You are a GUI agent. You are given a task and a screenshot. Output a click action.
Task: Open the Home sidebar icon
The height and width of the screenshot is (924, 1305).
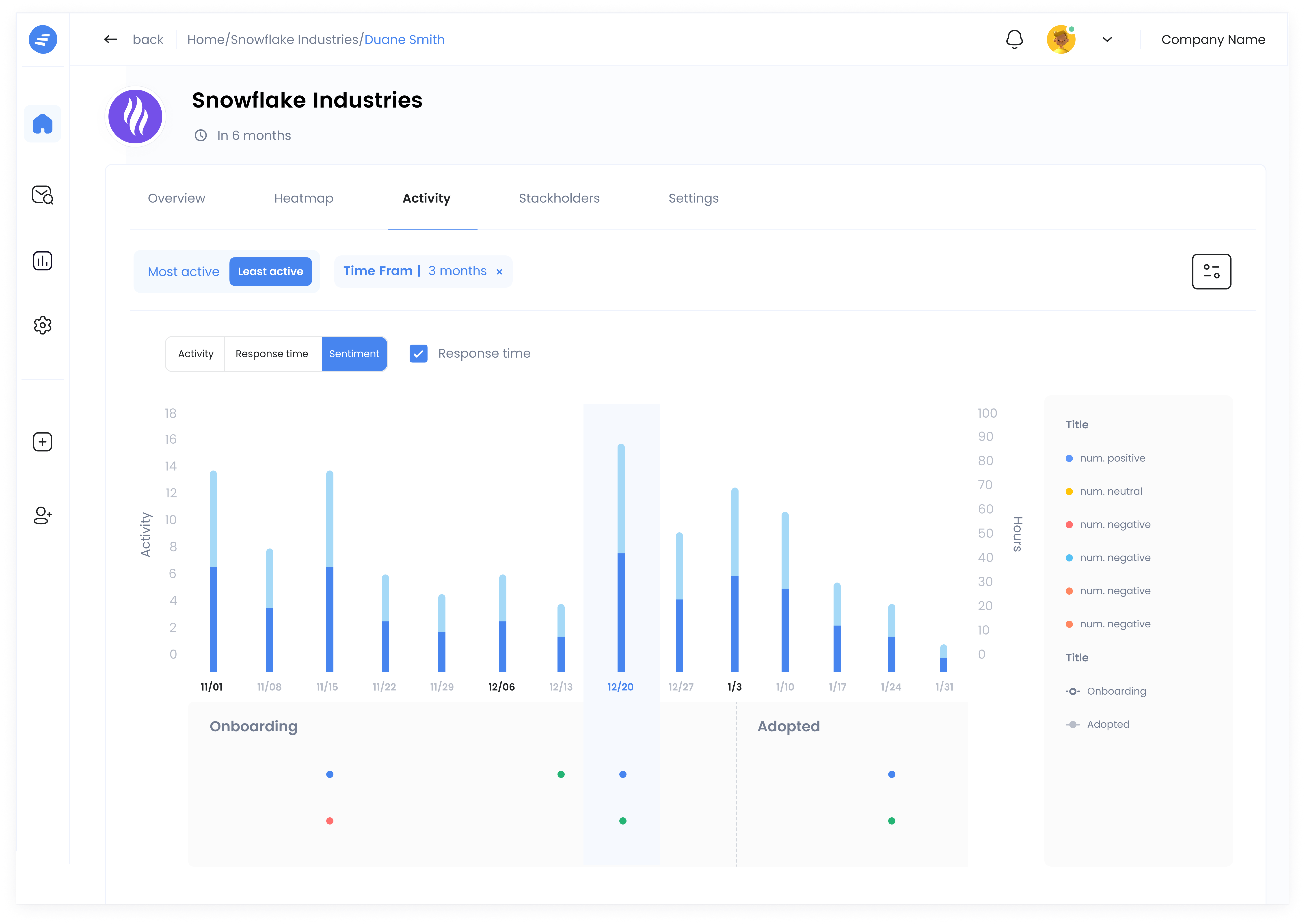[43, 123]
